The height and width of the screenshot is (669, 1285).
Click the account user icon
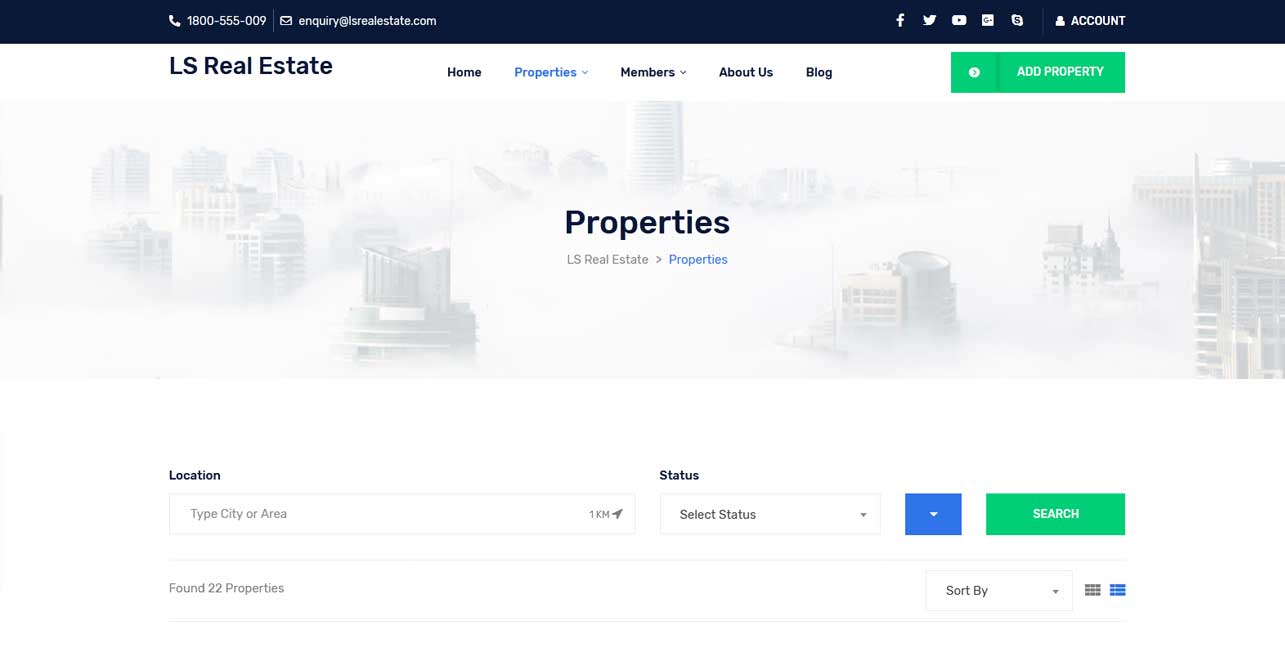click(1060, 21)
